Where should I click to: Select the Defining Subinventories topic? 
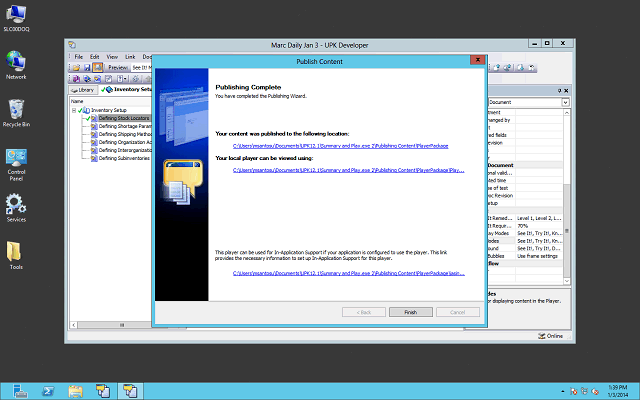tap(124, 158)
